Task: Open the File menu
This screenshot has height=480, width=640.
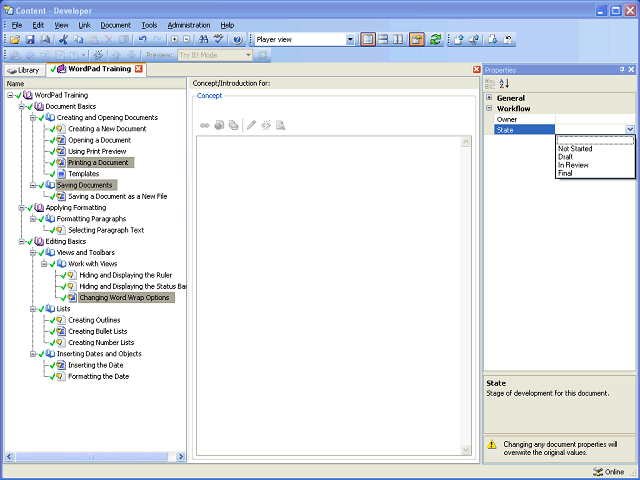Action: (x=17, y=25)
